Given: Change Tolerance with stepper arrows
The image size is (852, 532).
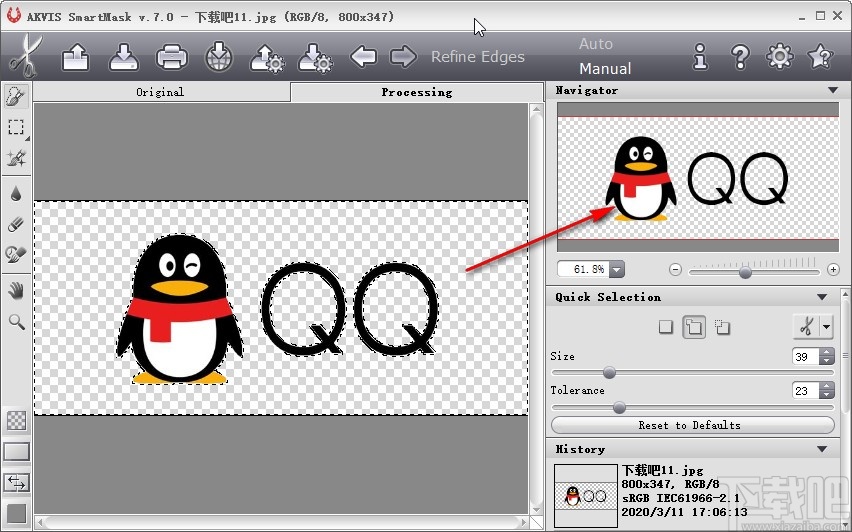Looking at the screenshot, I should tap(826, 390).
